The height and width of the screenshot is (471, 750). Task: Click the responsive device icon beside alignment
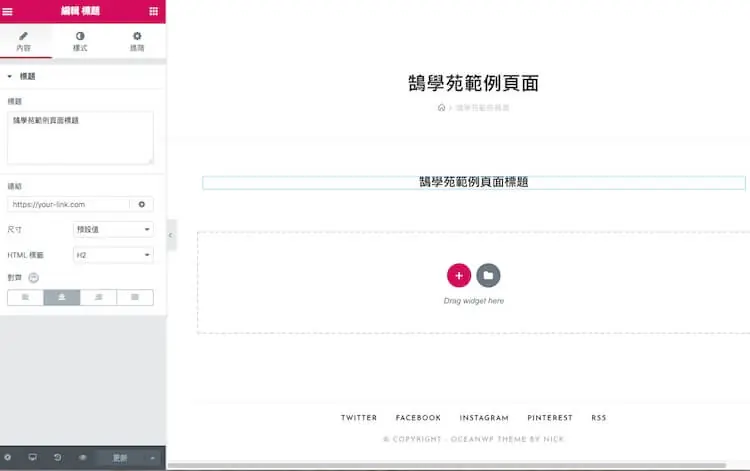point(33,277)
